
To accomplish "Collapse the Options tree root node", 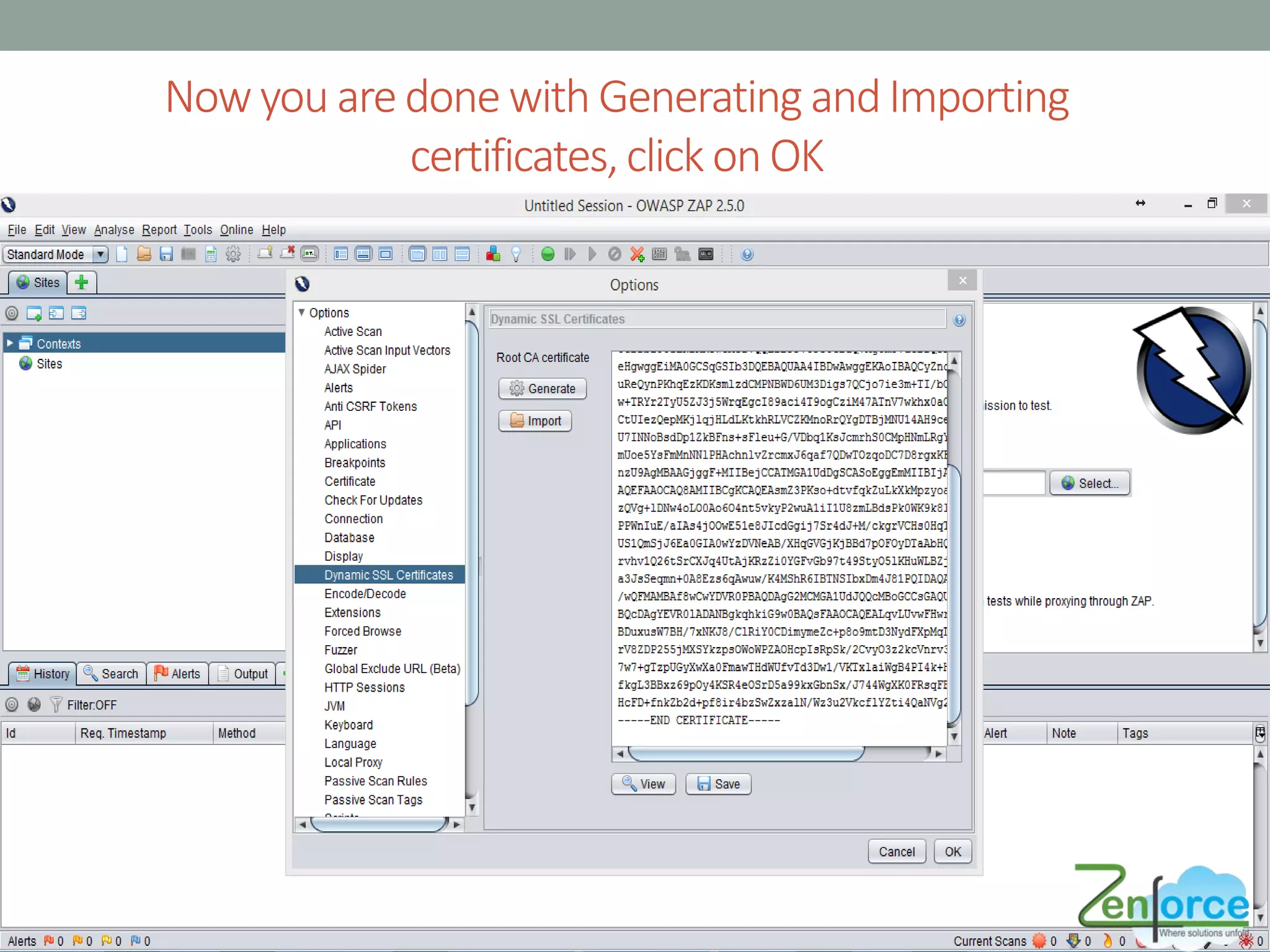I will (301, 312).
